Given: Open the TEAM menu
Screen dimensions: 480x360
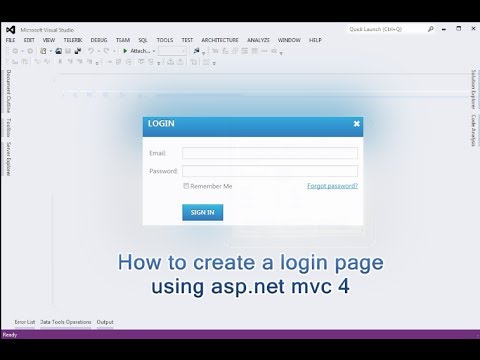Looking at the screenshot, I should point(123,40).
